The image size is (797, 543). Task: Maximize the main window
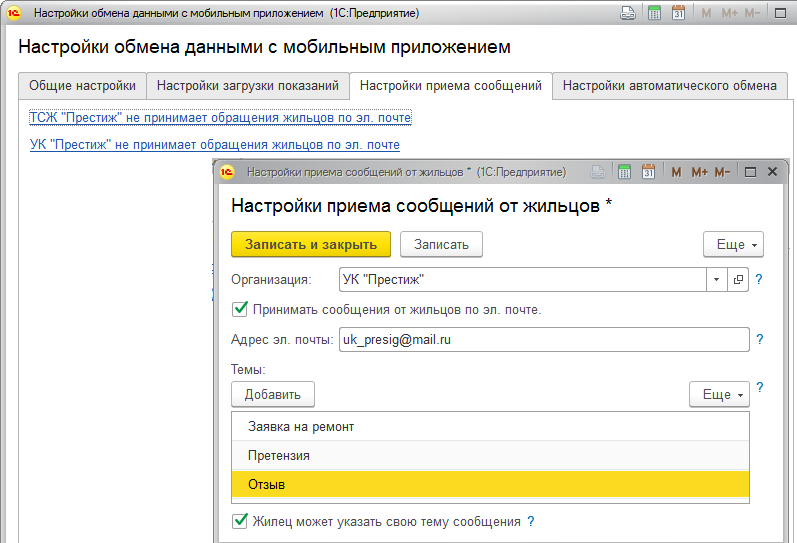pyautogui.click(x=781, y=13)
